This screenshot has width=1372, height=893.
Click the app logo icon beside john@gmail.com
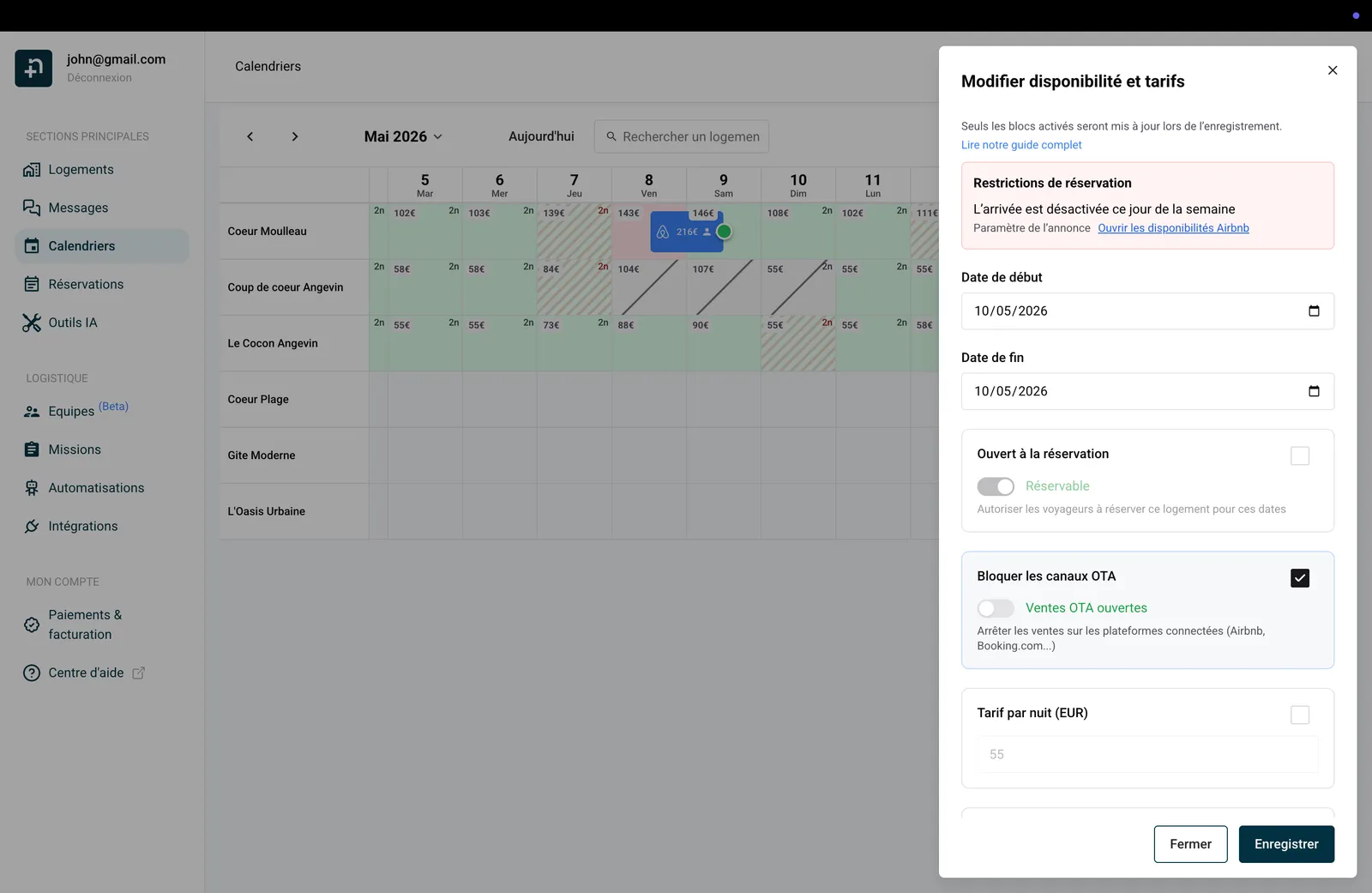click(33, 68)
